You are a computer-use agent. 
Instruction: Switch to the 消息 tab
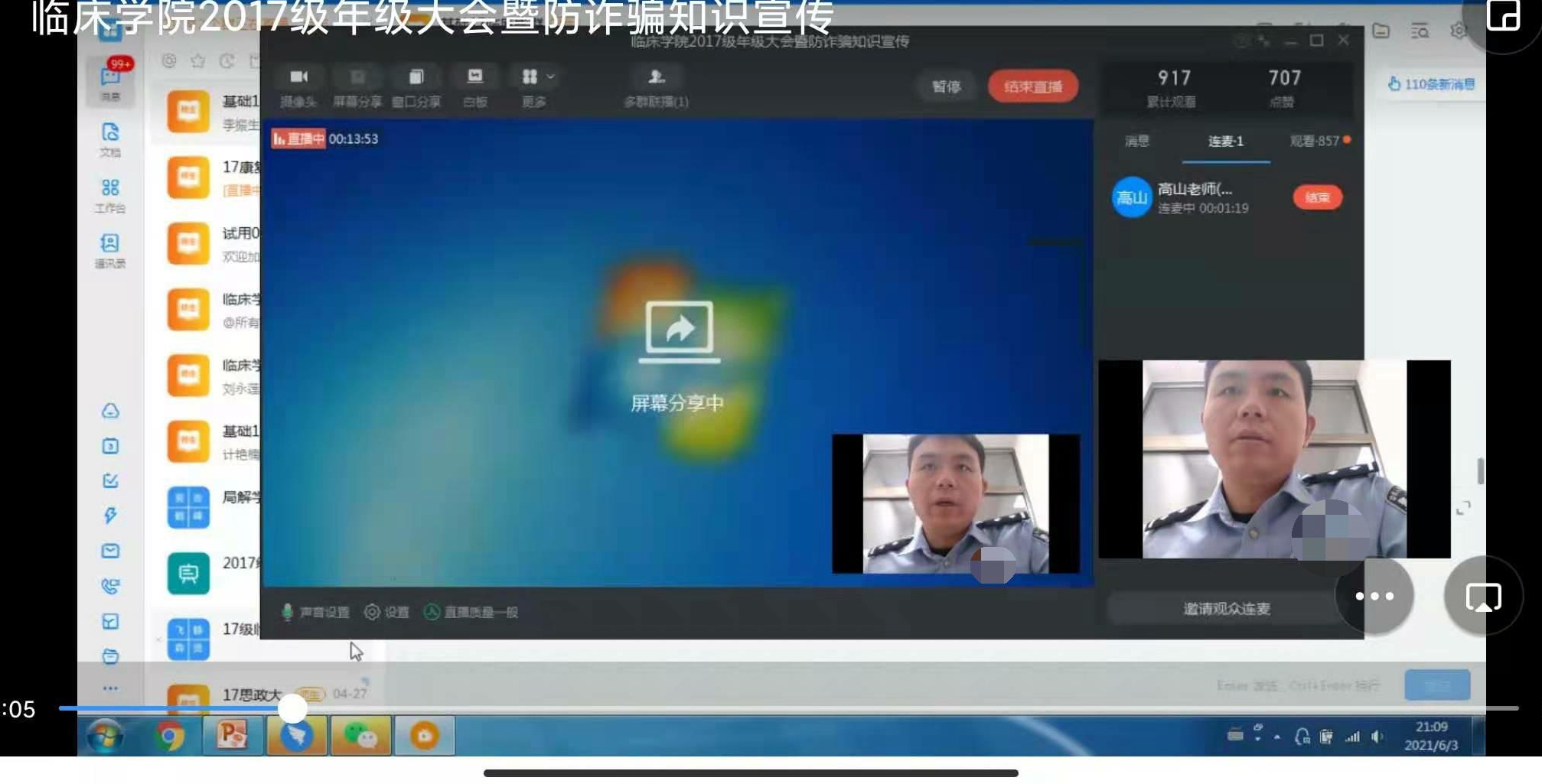tap(1137, 141)
